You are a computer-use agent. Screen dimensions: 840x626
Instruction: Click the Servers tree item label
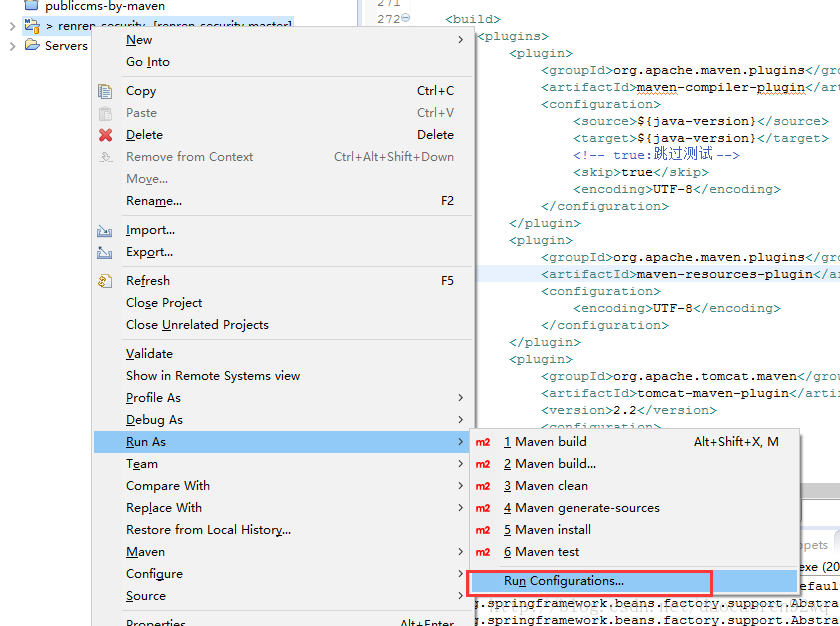click(66, 46)
